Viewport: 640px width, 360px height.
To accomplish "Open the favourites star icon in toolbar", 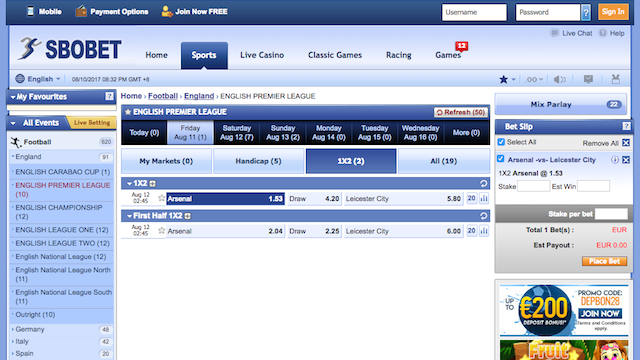I will tap(504, 79).
